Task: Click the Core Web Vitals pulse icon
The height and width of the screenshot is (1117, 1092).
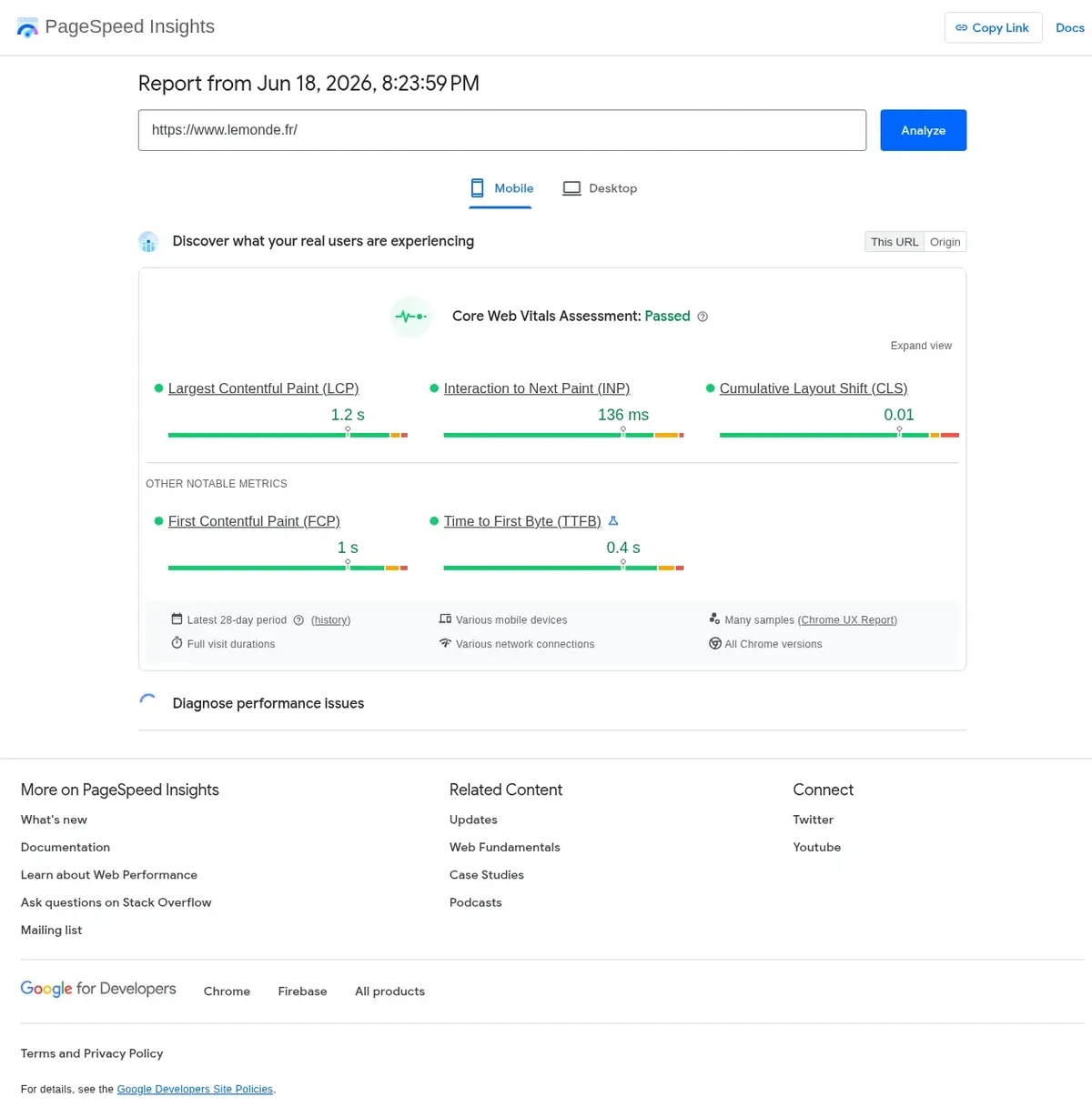Action: [x=410, y=317]
